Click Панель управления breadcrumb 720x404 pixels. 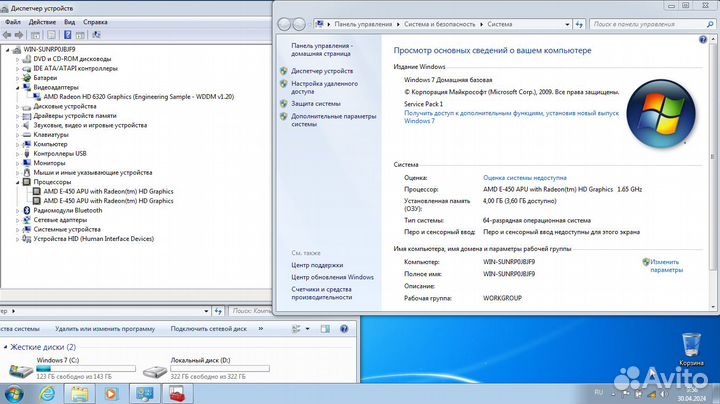point(363,24)
